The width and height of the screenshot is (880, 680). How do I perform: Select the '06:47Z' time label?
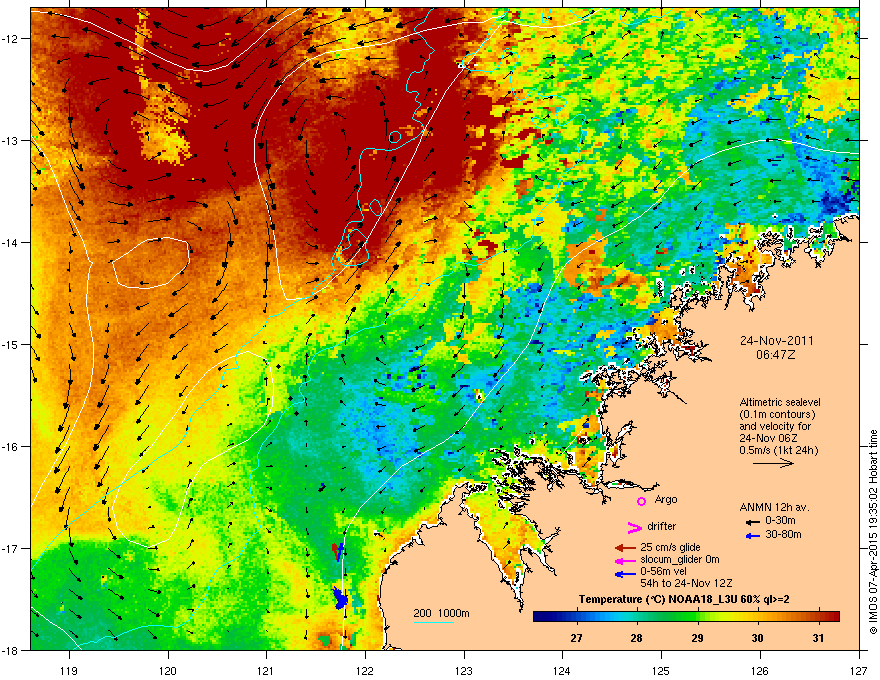pyautogui.click(x=776, y=355)
